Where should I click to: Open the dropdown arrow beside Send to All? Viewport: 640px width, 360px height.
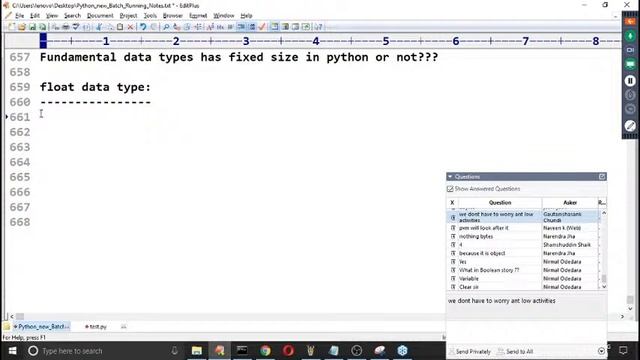pyautogui.click(x=601, y=351)
